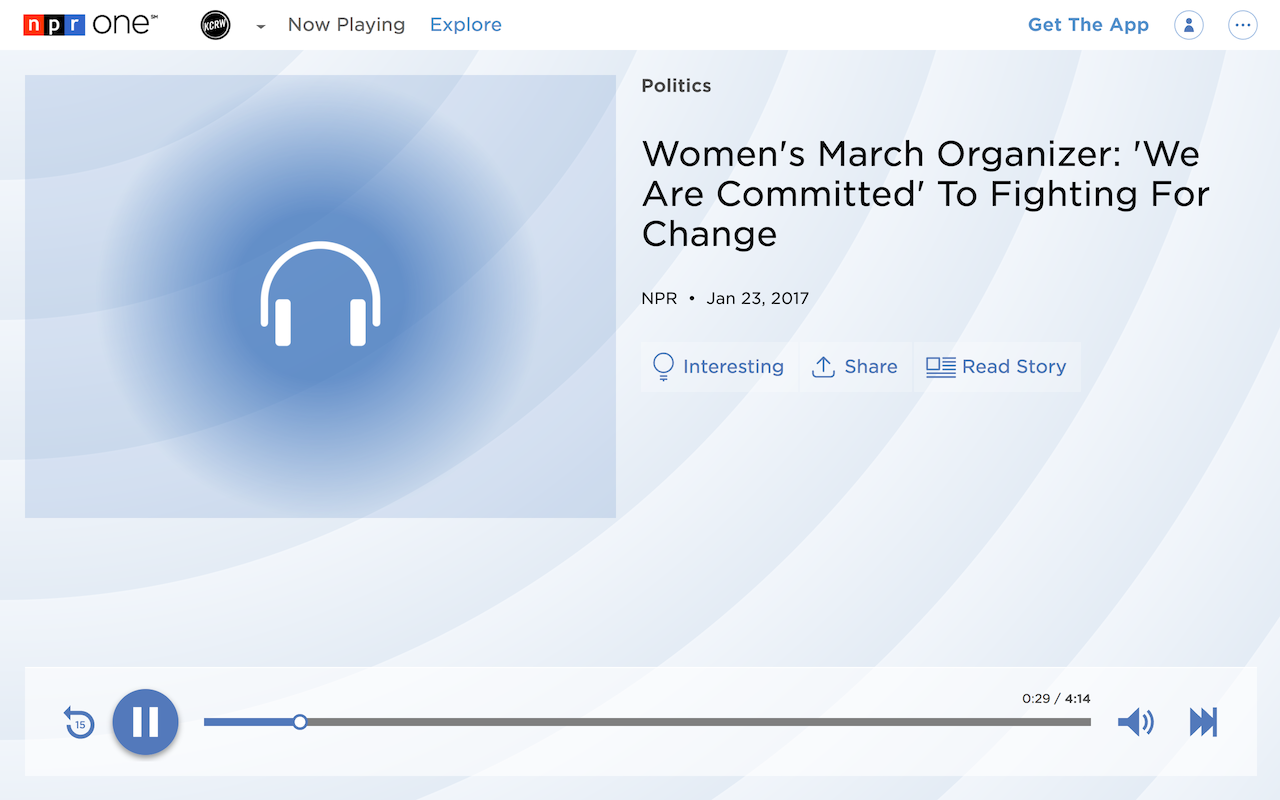The height and width of the screenshot is (800, 1280).
Task: Follow the Get The App link
Action: tap(1088, 25)
